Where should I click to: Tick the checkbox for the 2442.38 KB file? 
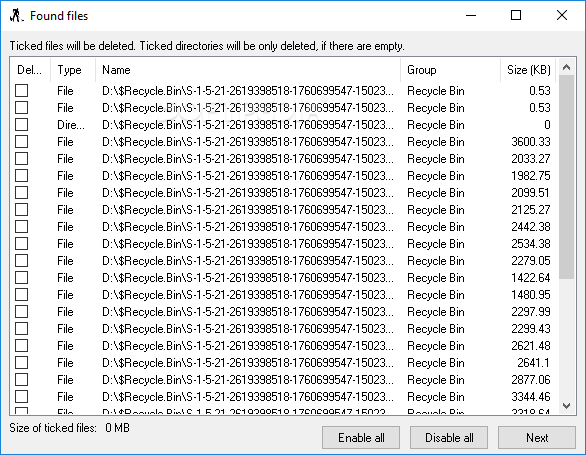[x=21, y=227]
